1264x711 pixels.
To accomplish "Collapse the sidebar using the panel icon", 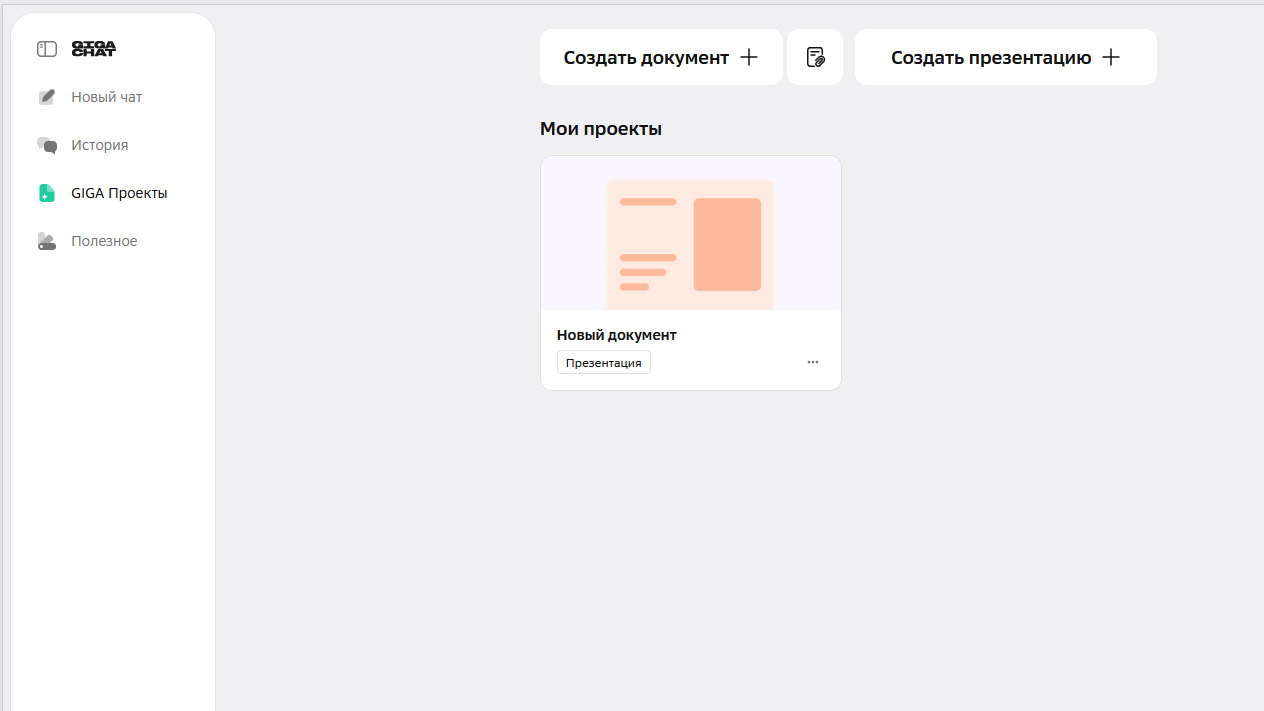I will tap(47, 49).
